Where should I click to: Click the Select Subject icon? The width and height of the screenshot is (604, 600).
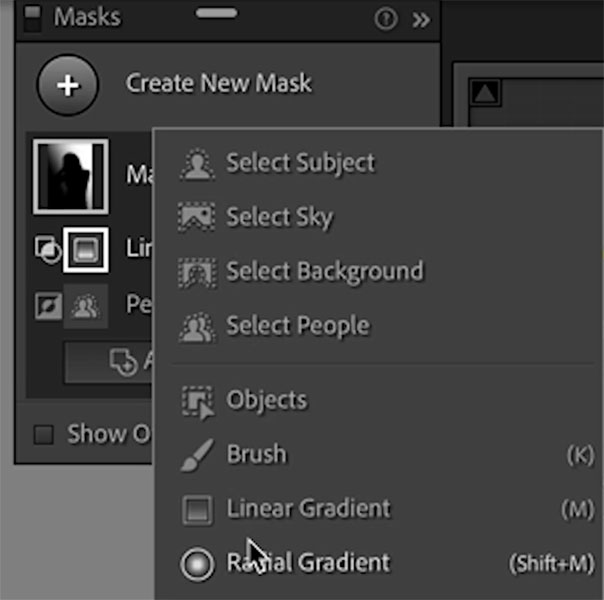197,164
